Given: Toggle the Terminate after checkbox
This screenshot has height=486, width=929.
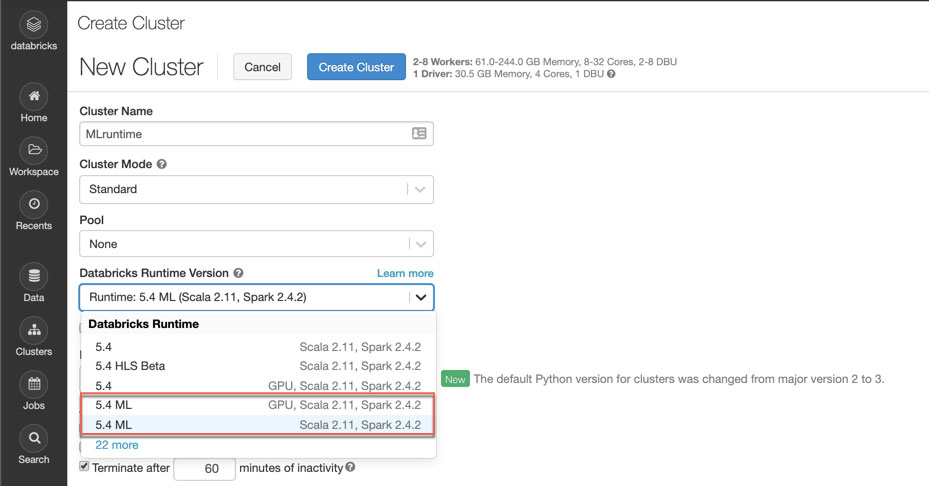Looking at the screenshot, I should (85, 467).
